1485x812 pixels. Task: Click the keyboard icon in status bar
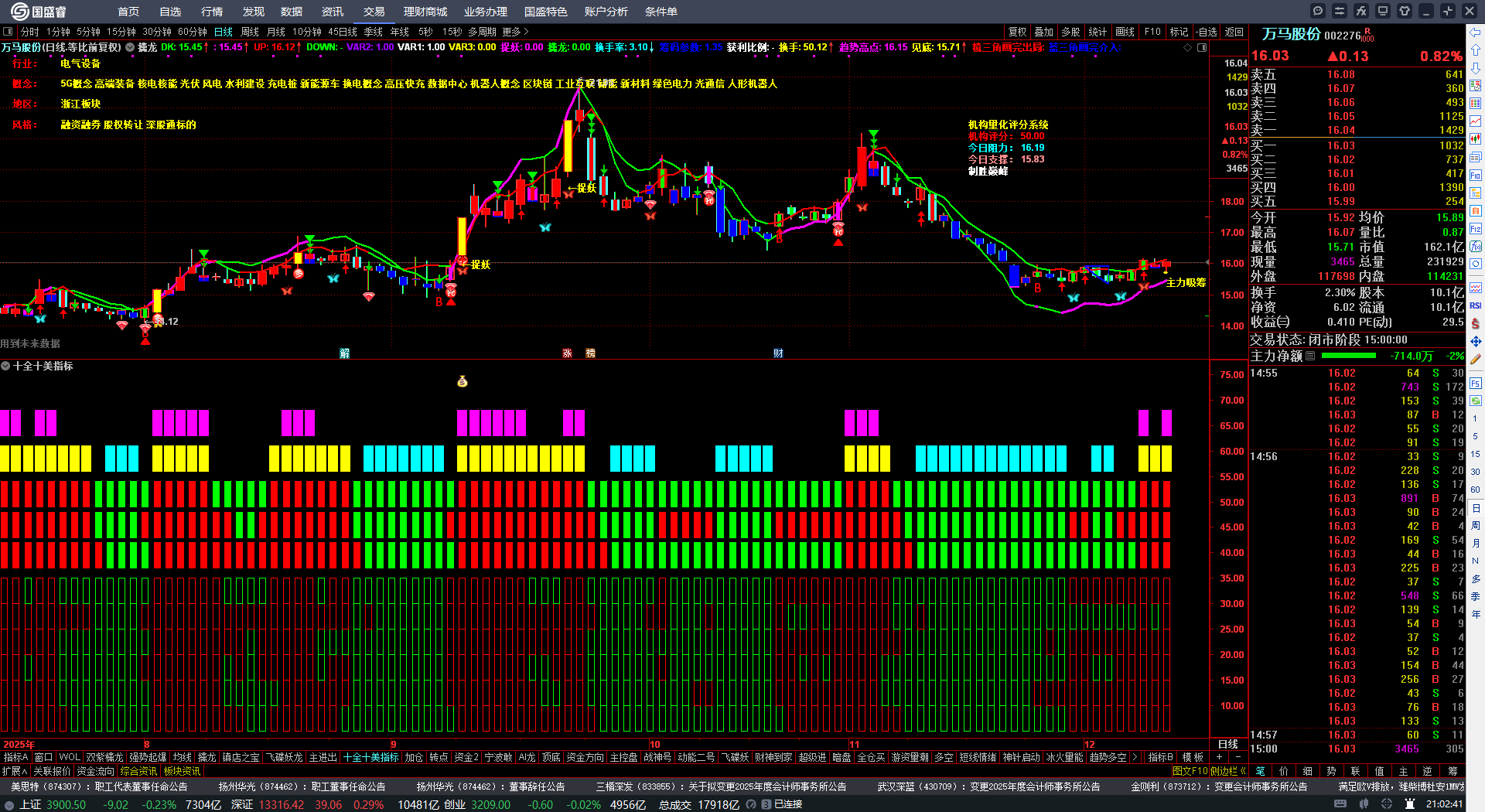coord(1340,804)
